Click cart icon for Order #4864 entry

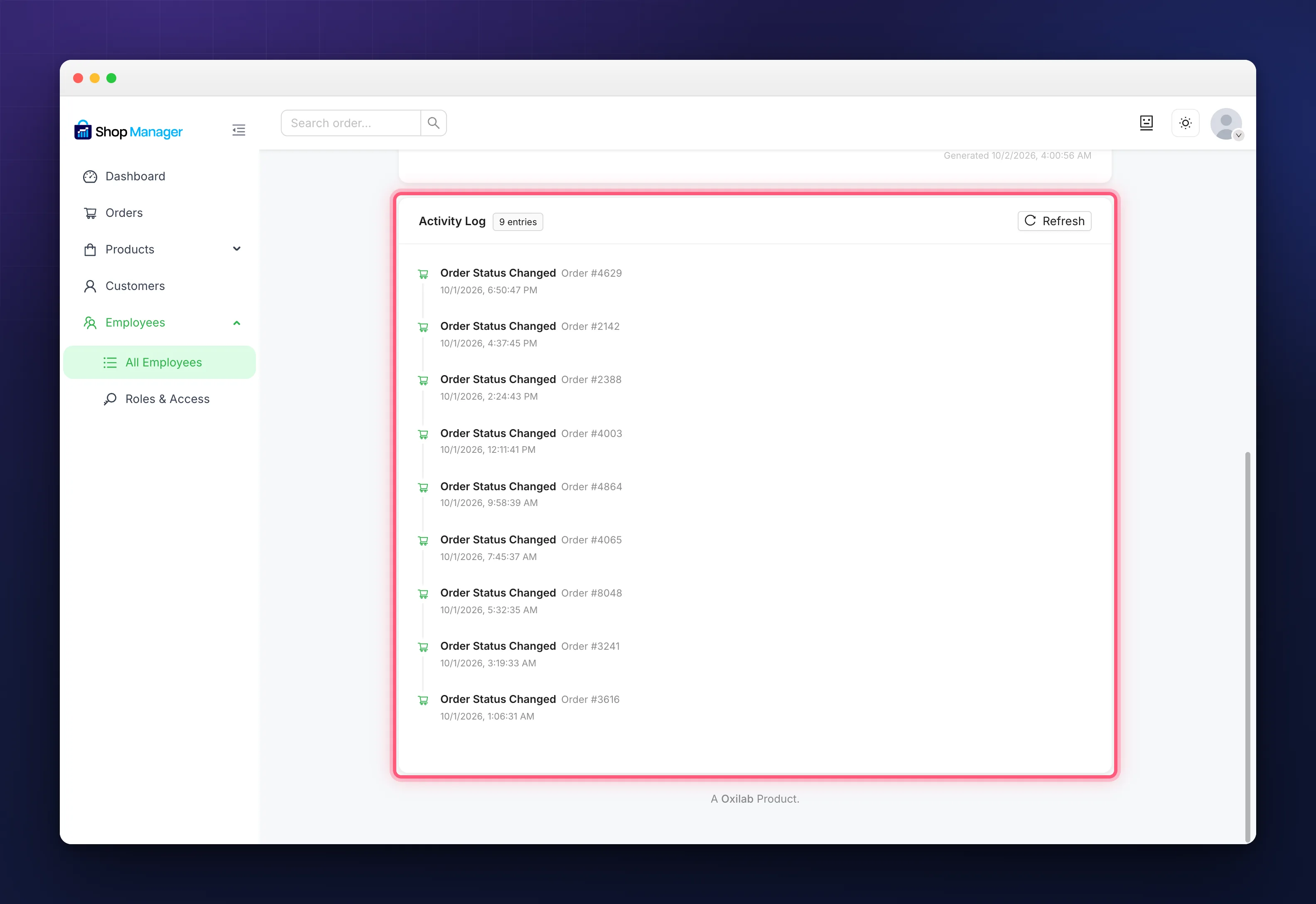tap(423, 488)
